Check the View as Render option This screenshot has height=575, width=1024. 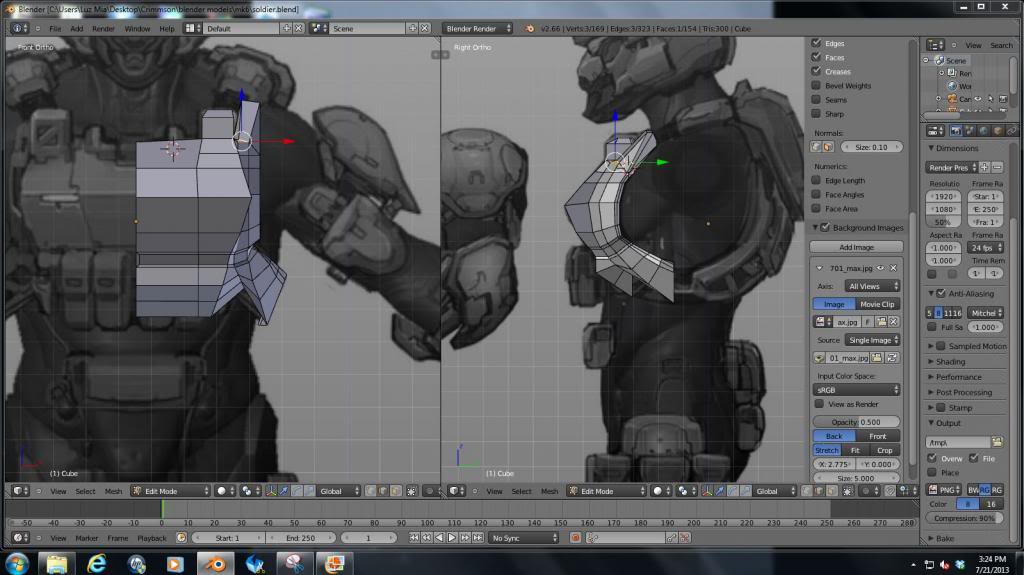click(x=819, y=404)
